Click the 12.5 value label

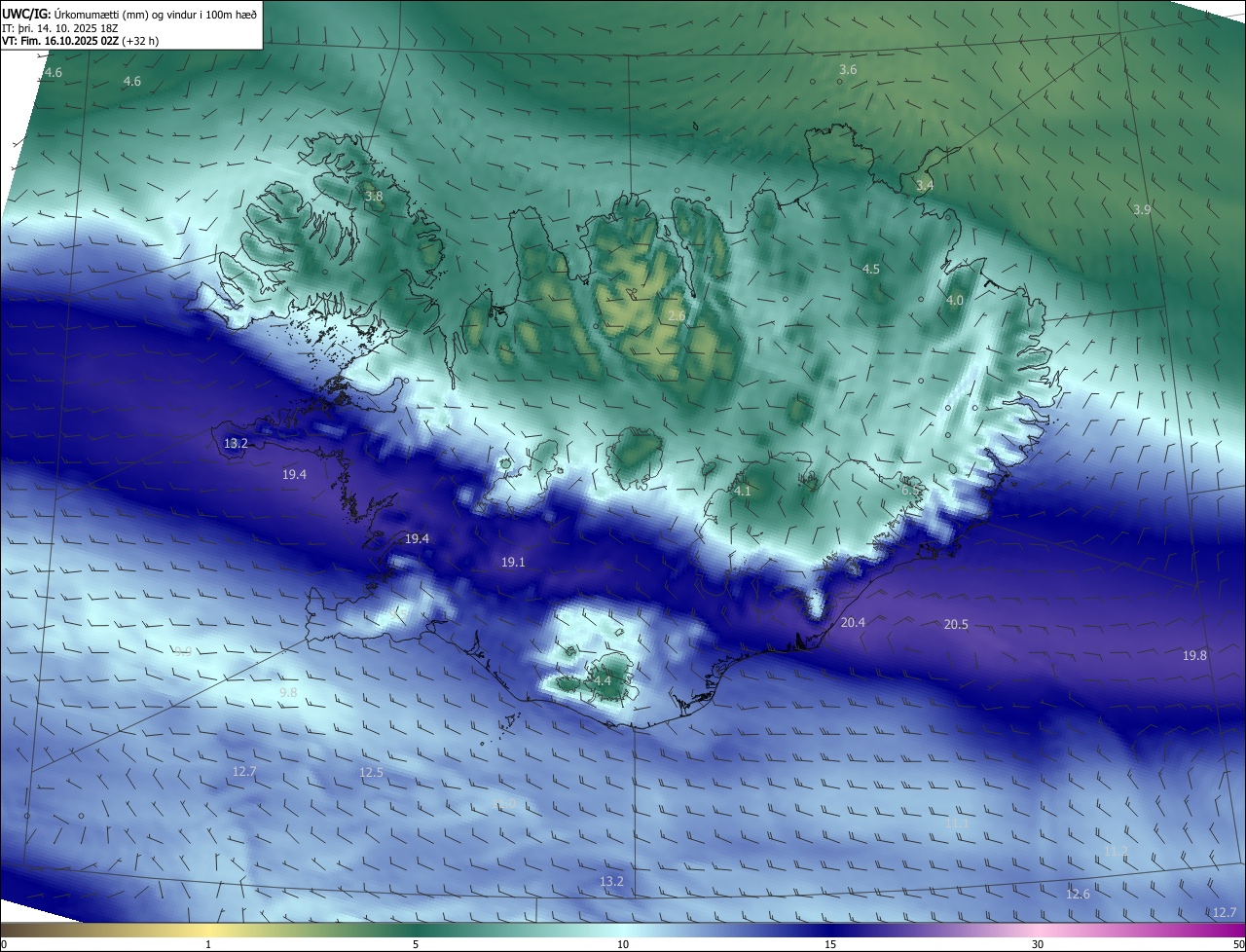371,772
